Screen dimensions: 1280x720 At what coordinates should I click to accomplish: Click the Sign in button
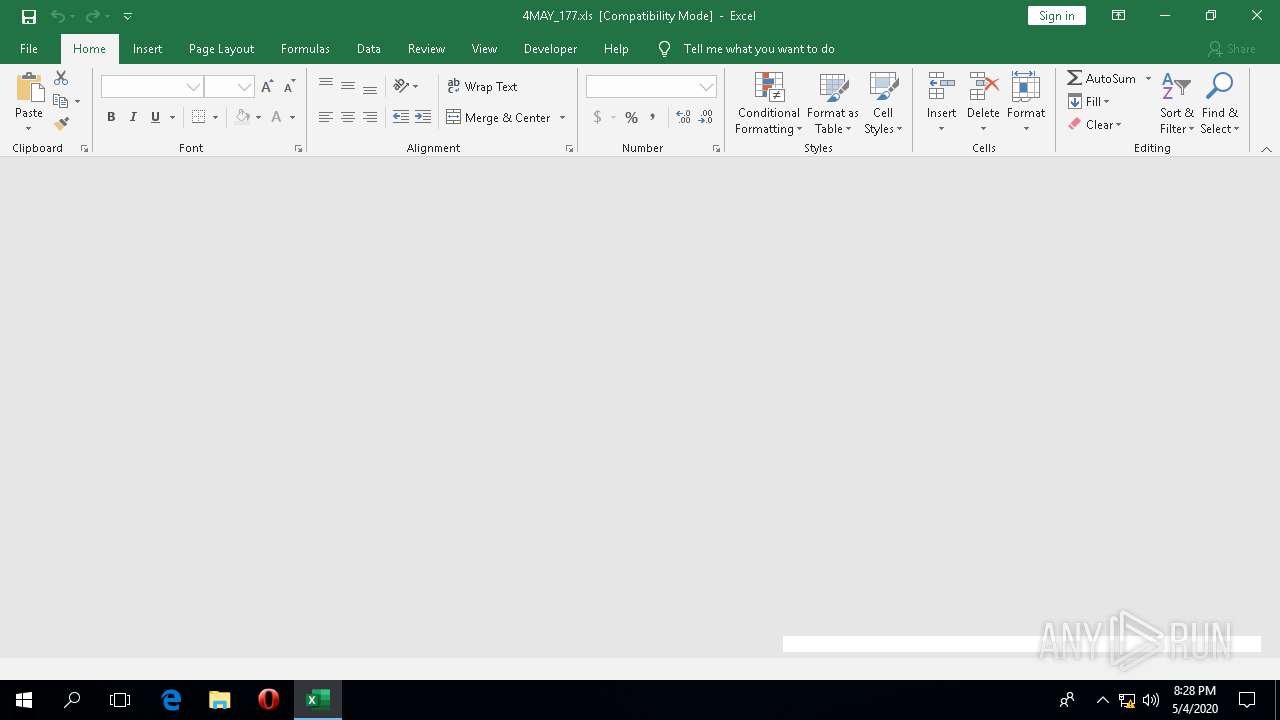[x=1056, y=16]
